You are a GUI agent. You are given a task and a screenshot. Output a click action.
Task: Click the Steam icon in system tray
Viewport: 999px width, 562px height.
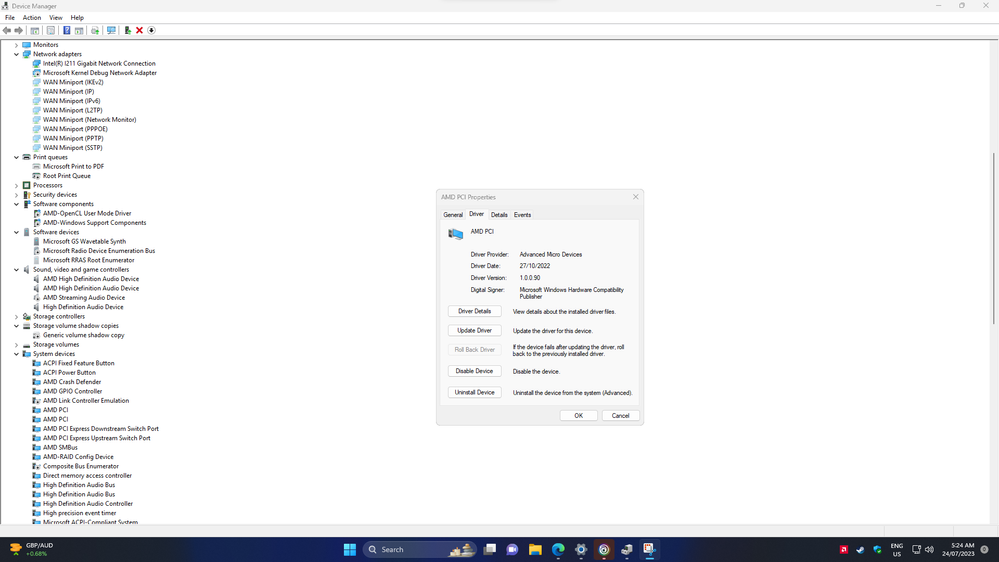point(860,549)
